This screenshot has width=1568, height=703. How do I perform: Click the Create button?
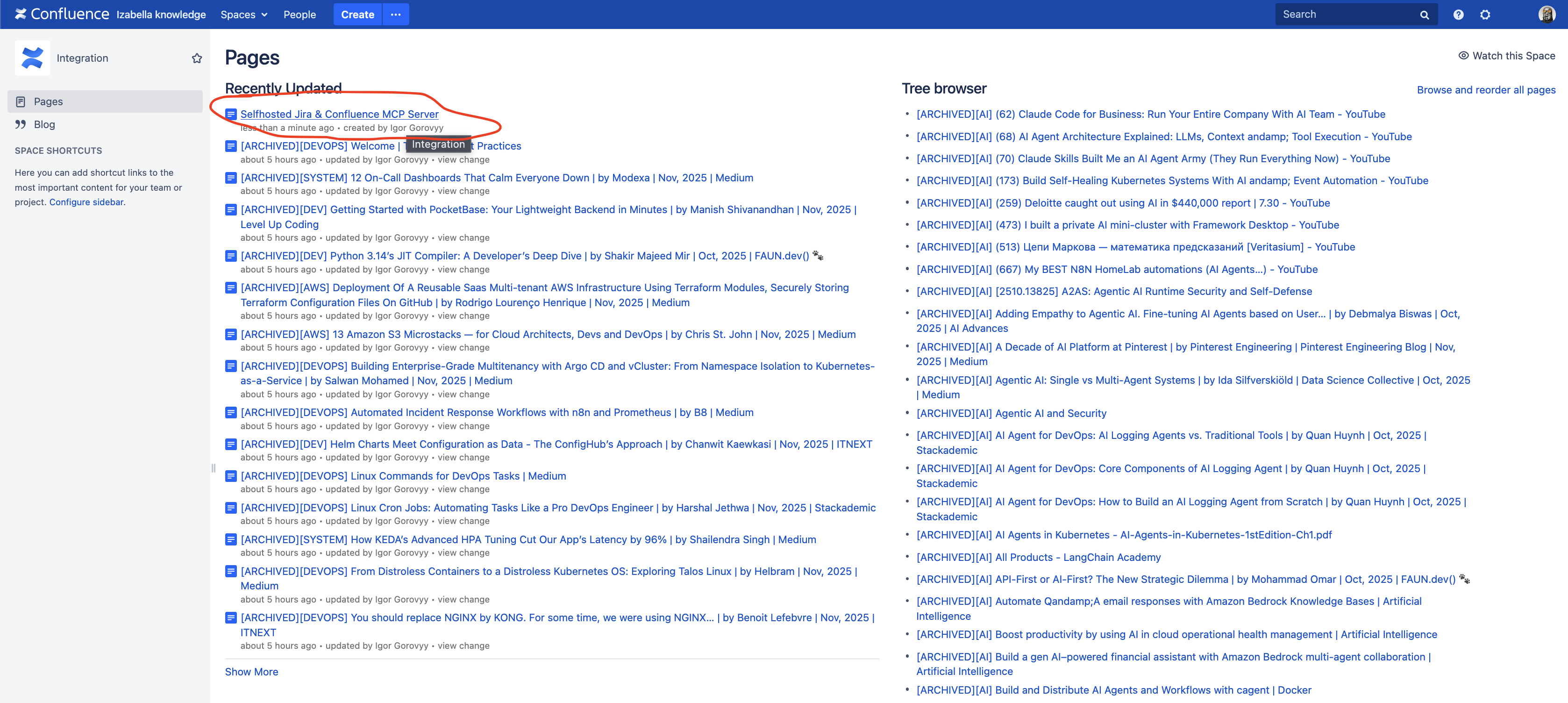coord(357,14)
